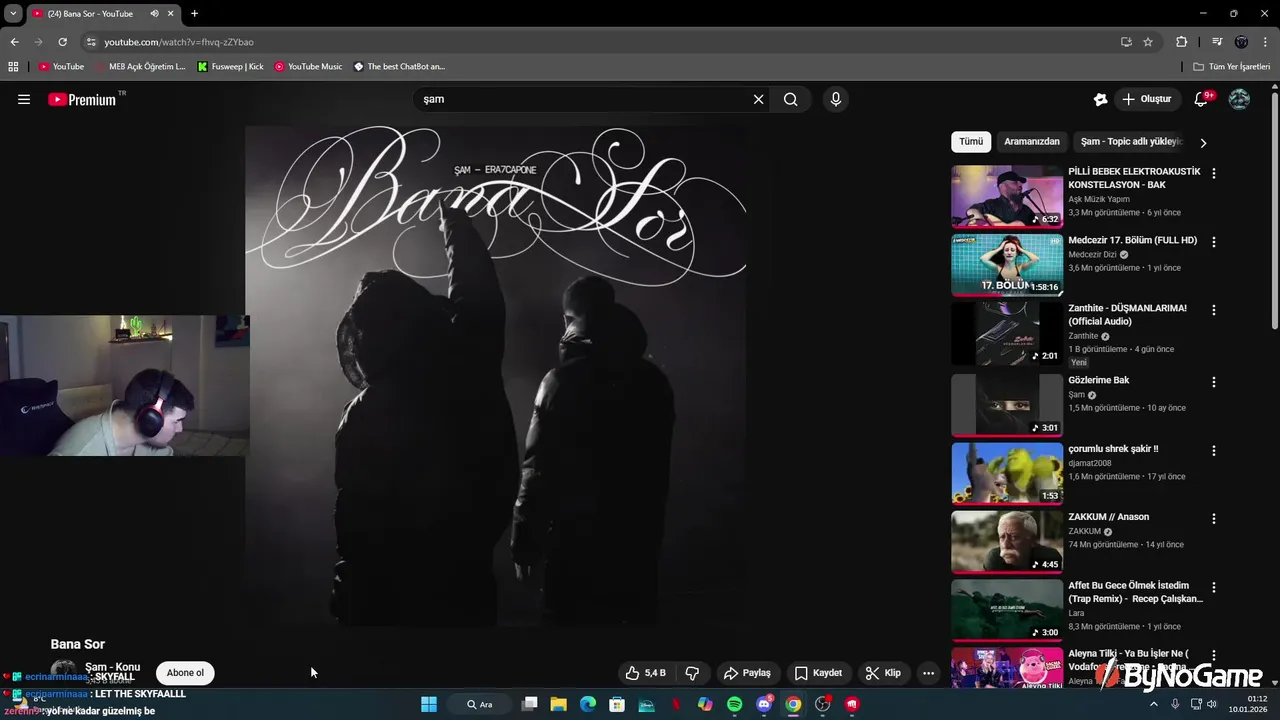Viewport: 1280px width, 720px height.
Task: Open Zanthite DÜŞMANLARIMA thumbnail
Action: click(1007, 334)
